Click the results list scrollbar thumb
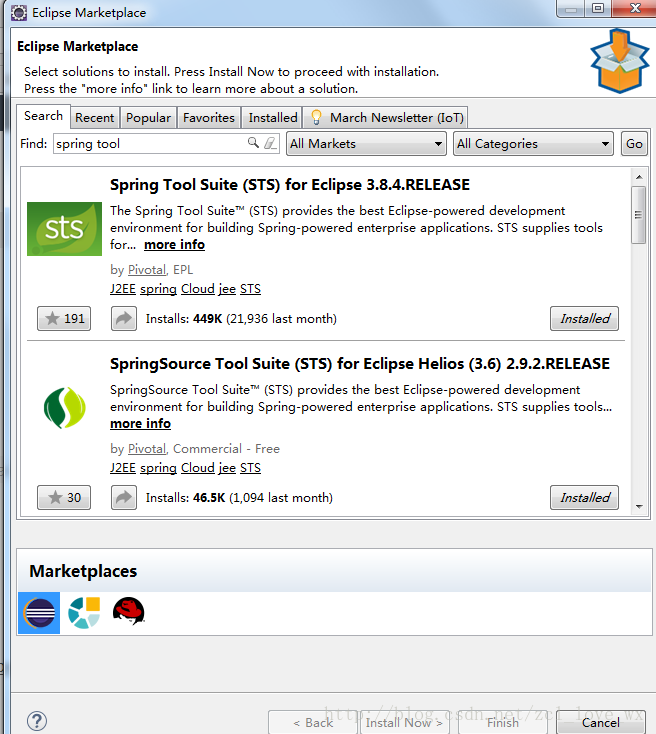 [x=638, y=215]
